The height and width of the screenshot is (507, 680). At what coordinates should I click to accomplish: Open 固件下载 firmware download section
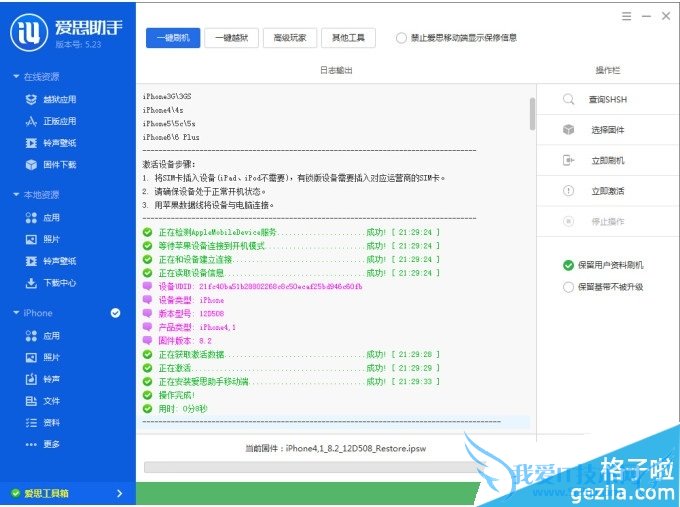pyautogui.click(x=51, y=165)
